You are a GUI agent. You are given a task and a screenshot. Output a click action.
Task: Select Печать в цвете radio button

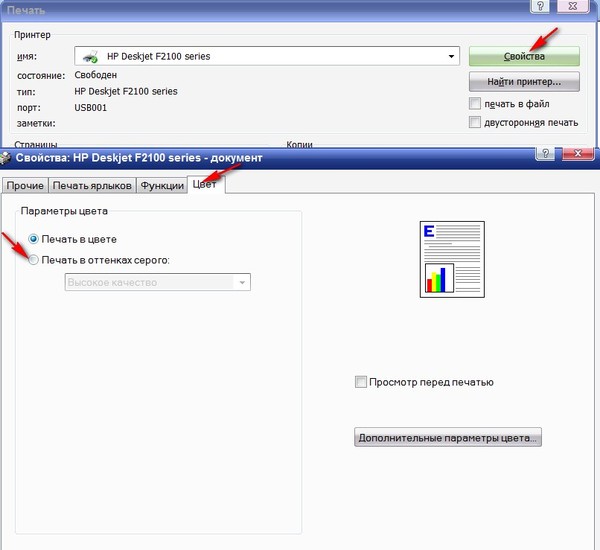click(x=34, y=239)
